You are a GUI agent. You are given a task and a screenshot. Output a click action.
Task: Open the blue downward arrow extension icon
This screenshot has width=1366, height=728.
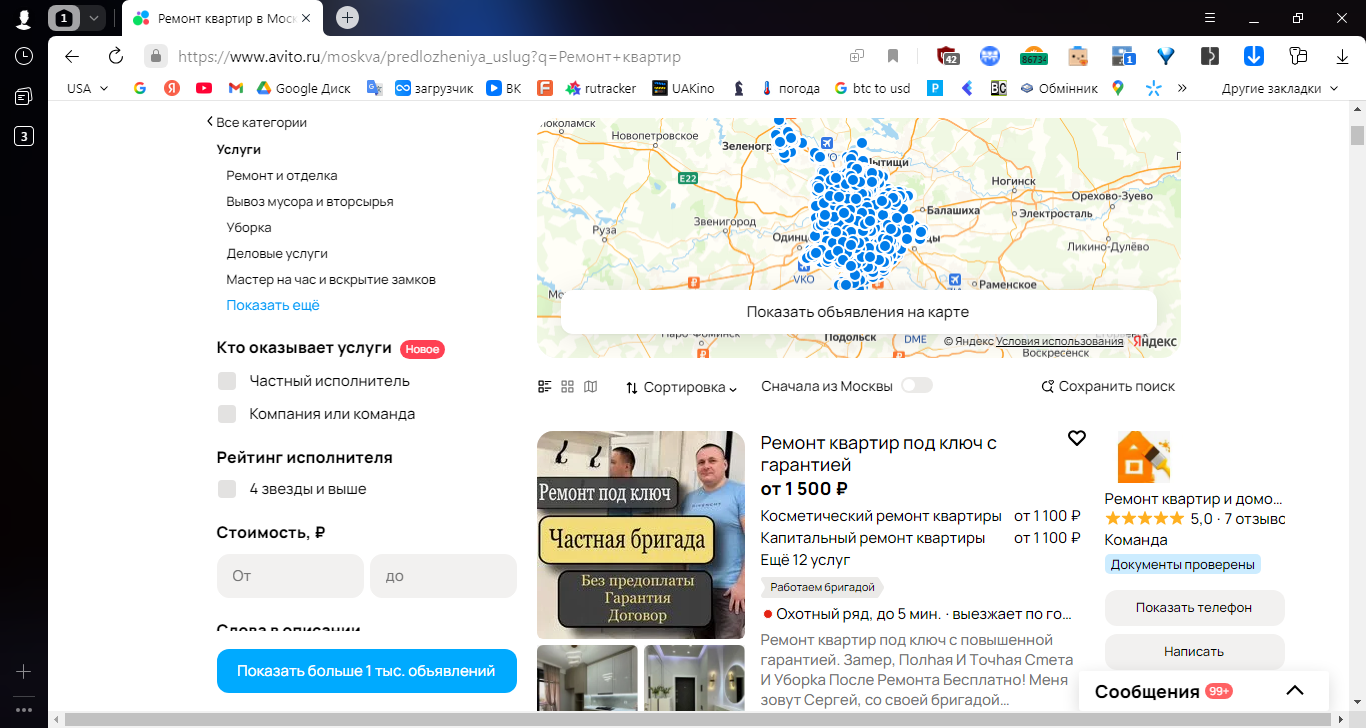click(x=1254, y=56)
